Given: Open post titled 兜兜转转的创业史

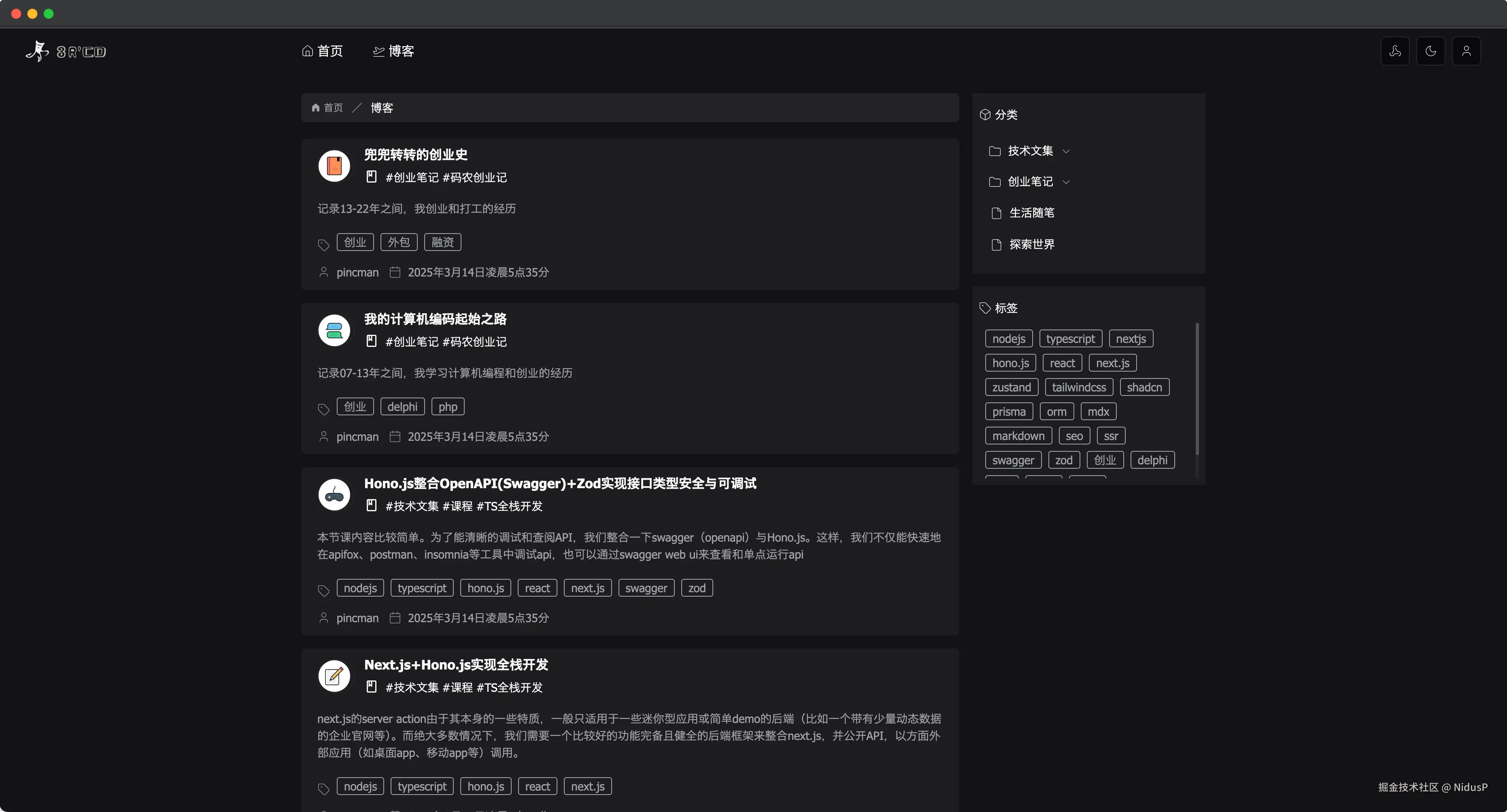Looking at the screenshot, I should tap(415, 155).
